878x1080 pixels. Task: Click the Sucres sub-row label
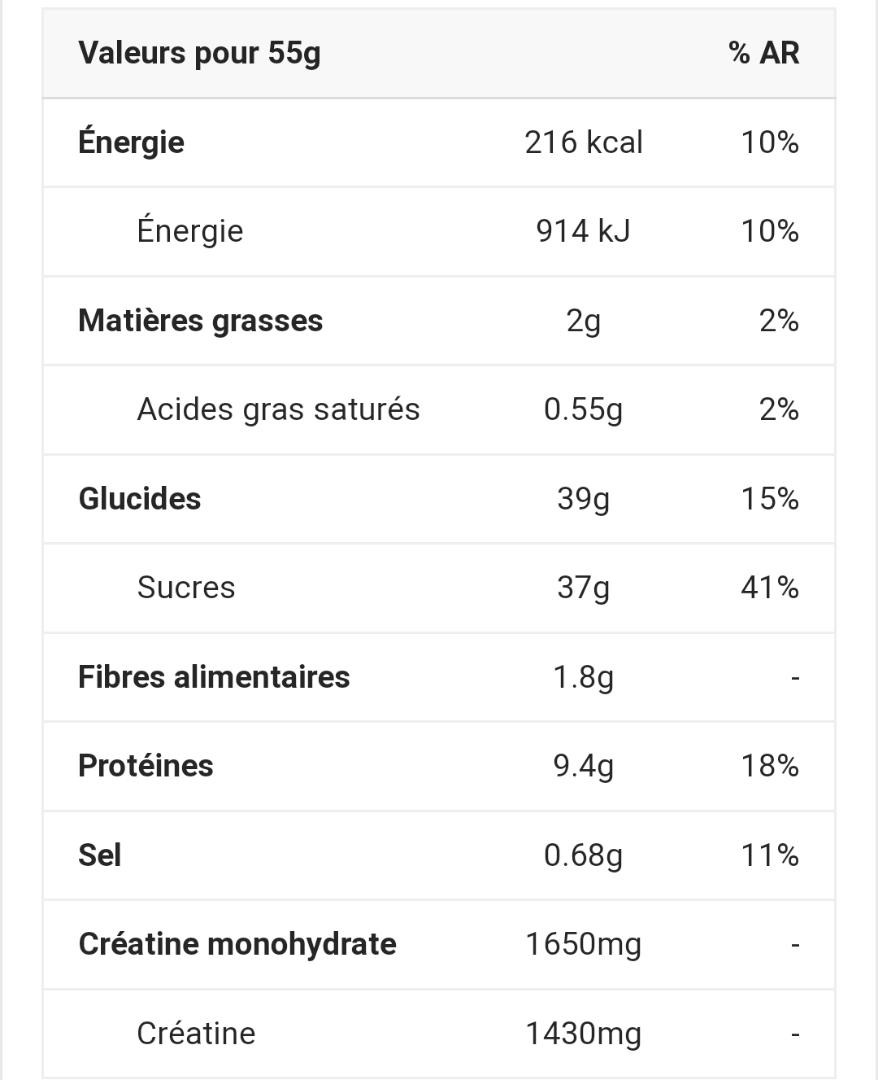pos(186,588)
